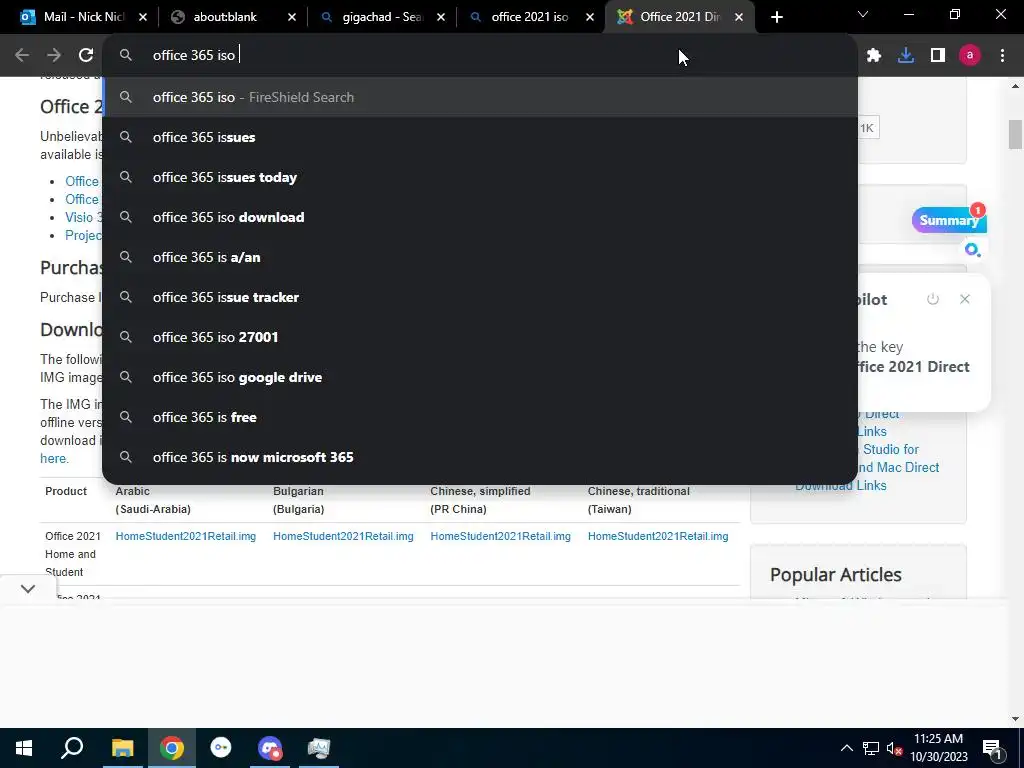Screen dimensions: 1024x768
Task: Open the tab search dropdown arrow
Action: pyautogui.click(x=863, y=14)
